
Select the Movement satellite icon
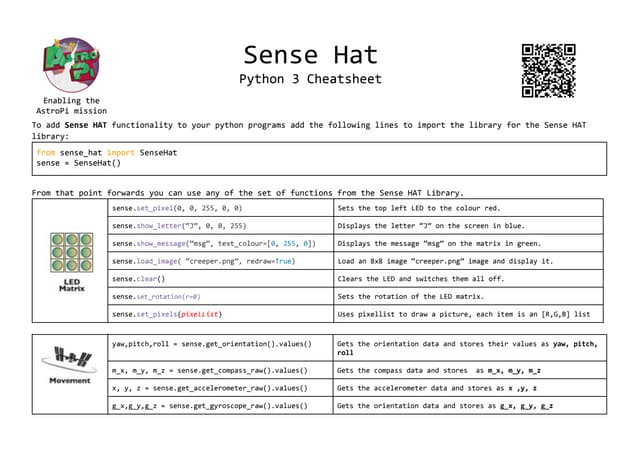click(70, 359)
